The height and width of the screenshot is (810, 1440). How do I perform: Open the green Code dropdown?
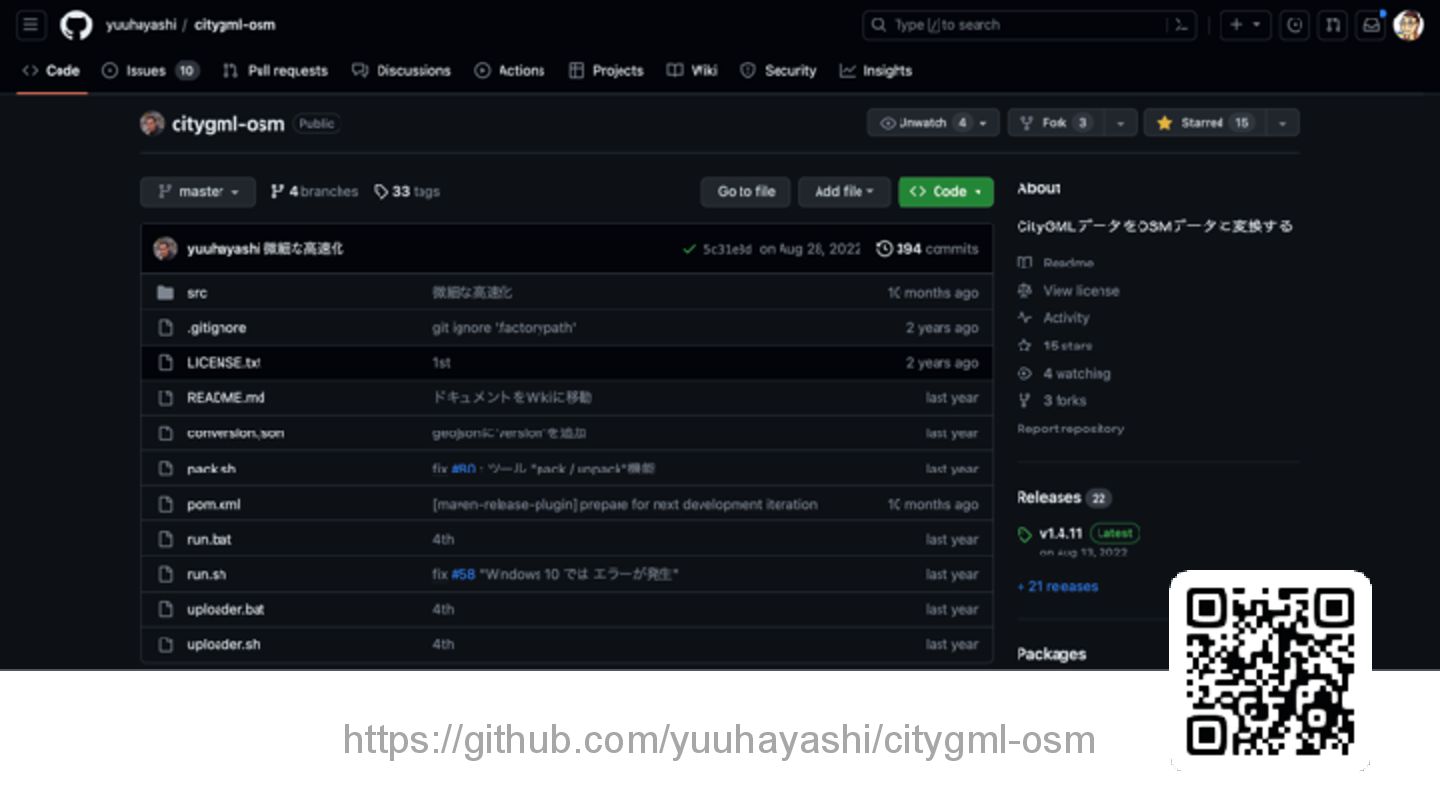946,192
